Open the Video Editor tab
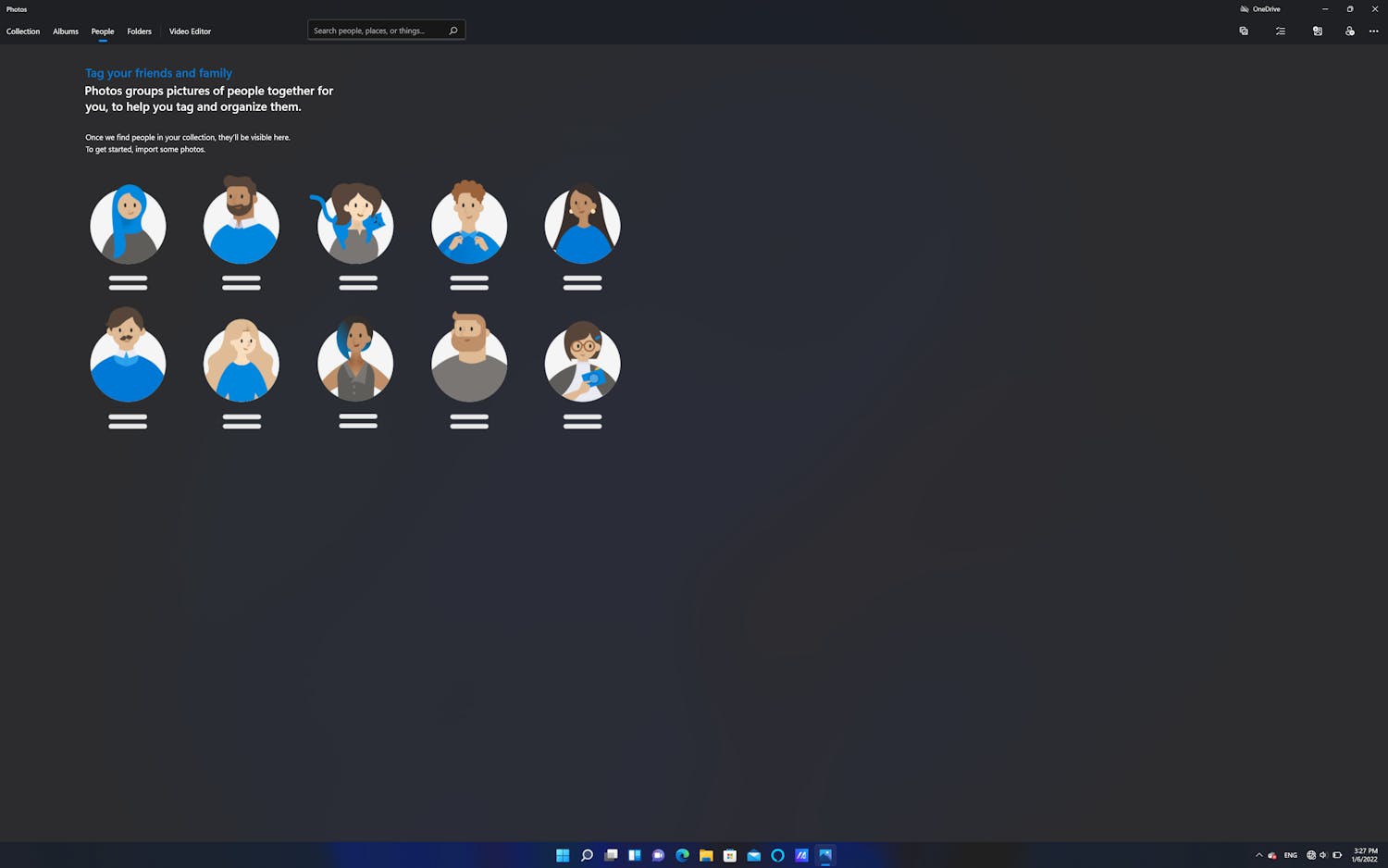This screenshot has width=1388, height=868. (x=190, y=31)
